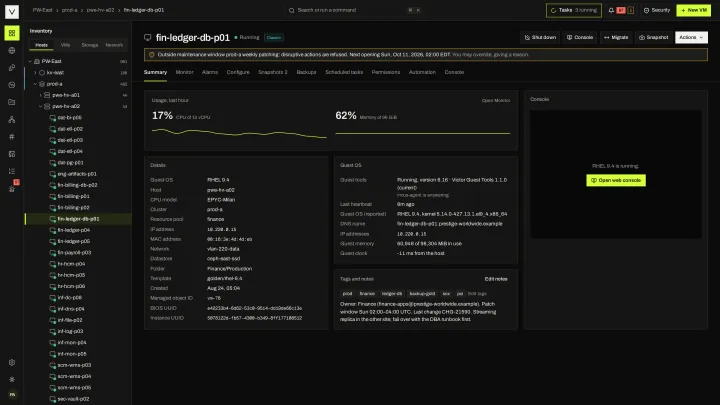Click the globe icon in left sidebar
Screen dimensions: 720x405
click(12, 51)
